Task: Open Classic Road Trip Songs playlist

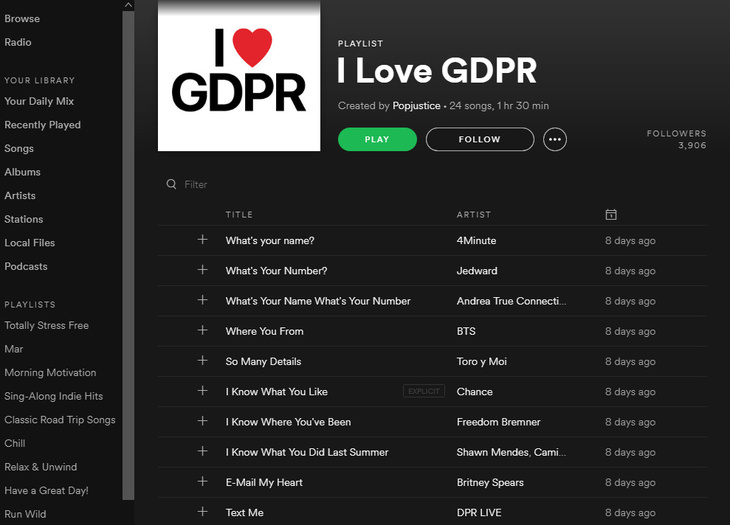Action: click(60, 420)
